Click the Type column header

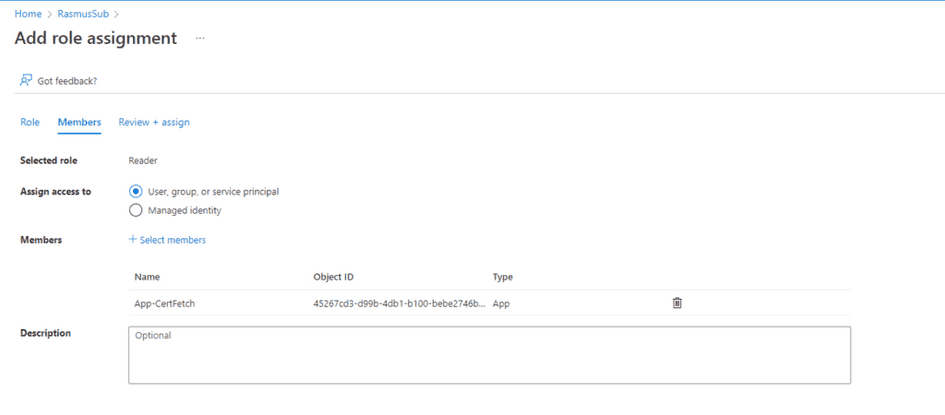click(503, 277)
